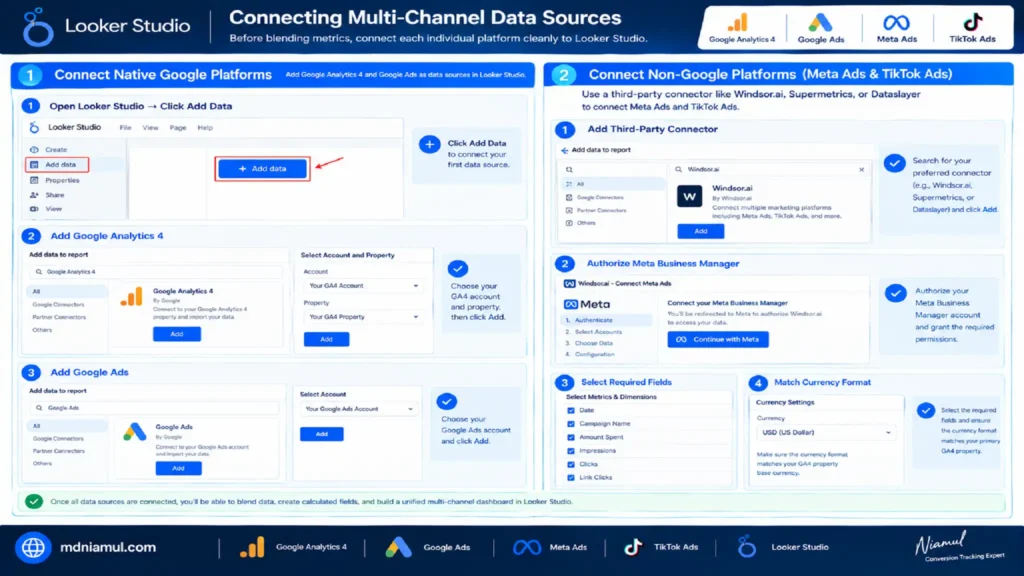Click the Properties icon in the Looker Studio sidebar

pos(34,180)
